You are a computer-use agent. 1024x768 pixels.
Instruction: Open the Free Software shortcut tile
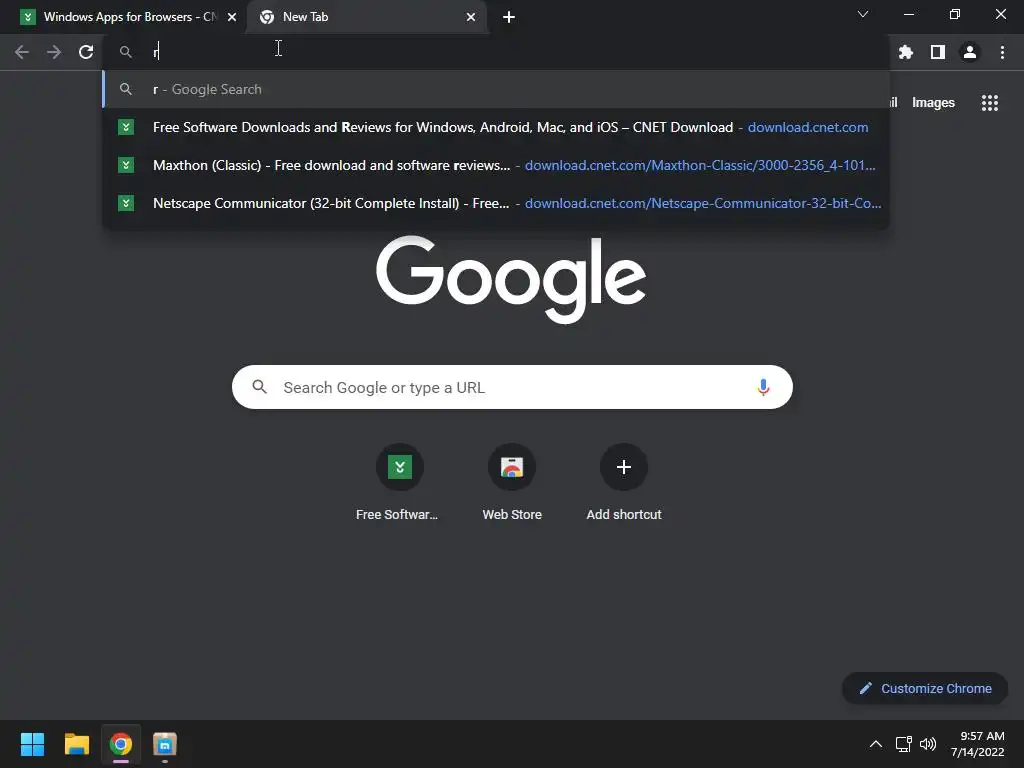[399, 483]
